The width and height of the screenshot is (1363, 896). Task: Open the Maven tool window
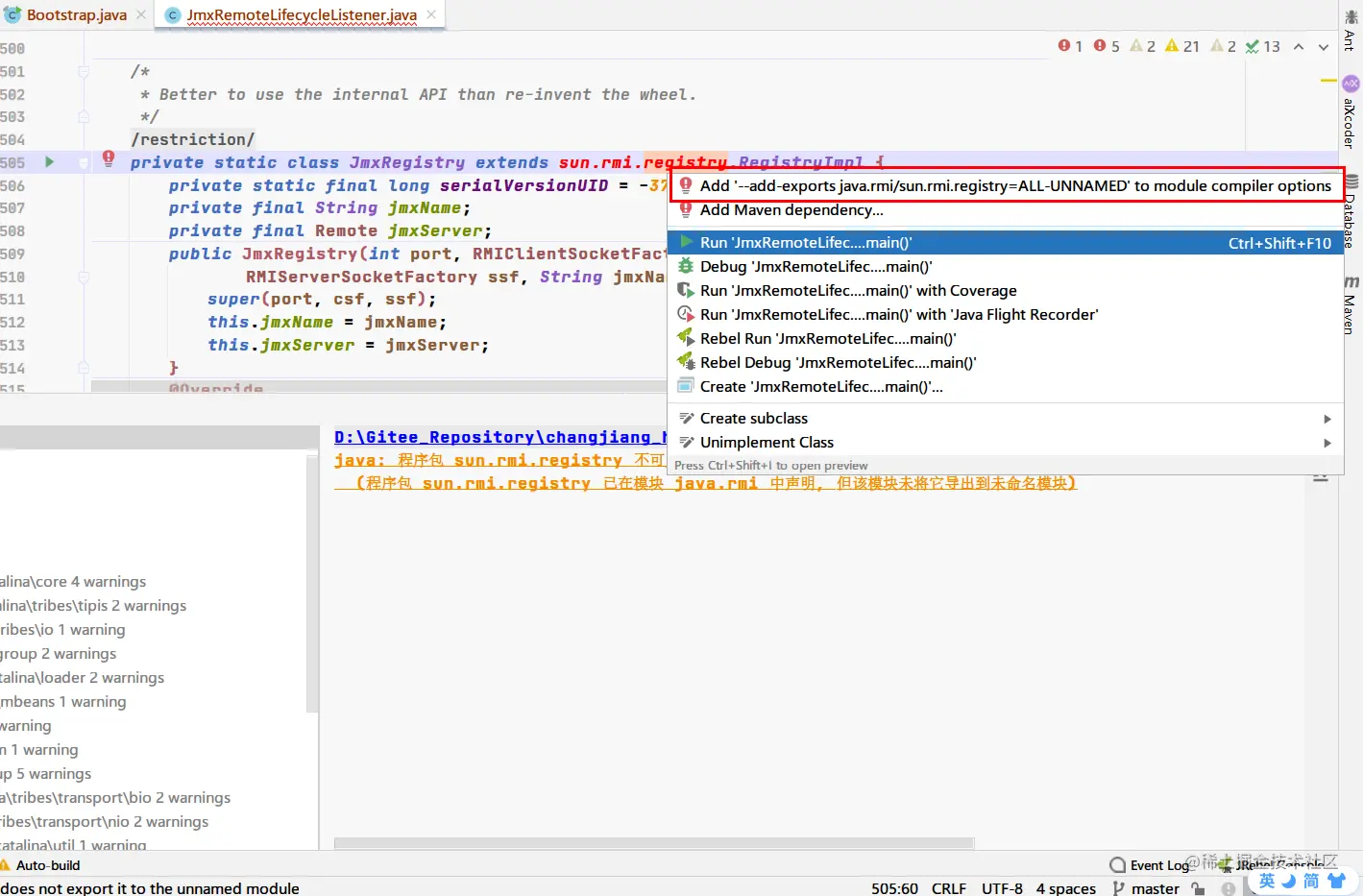point(1351,305)
